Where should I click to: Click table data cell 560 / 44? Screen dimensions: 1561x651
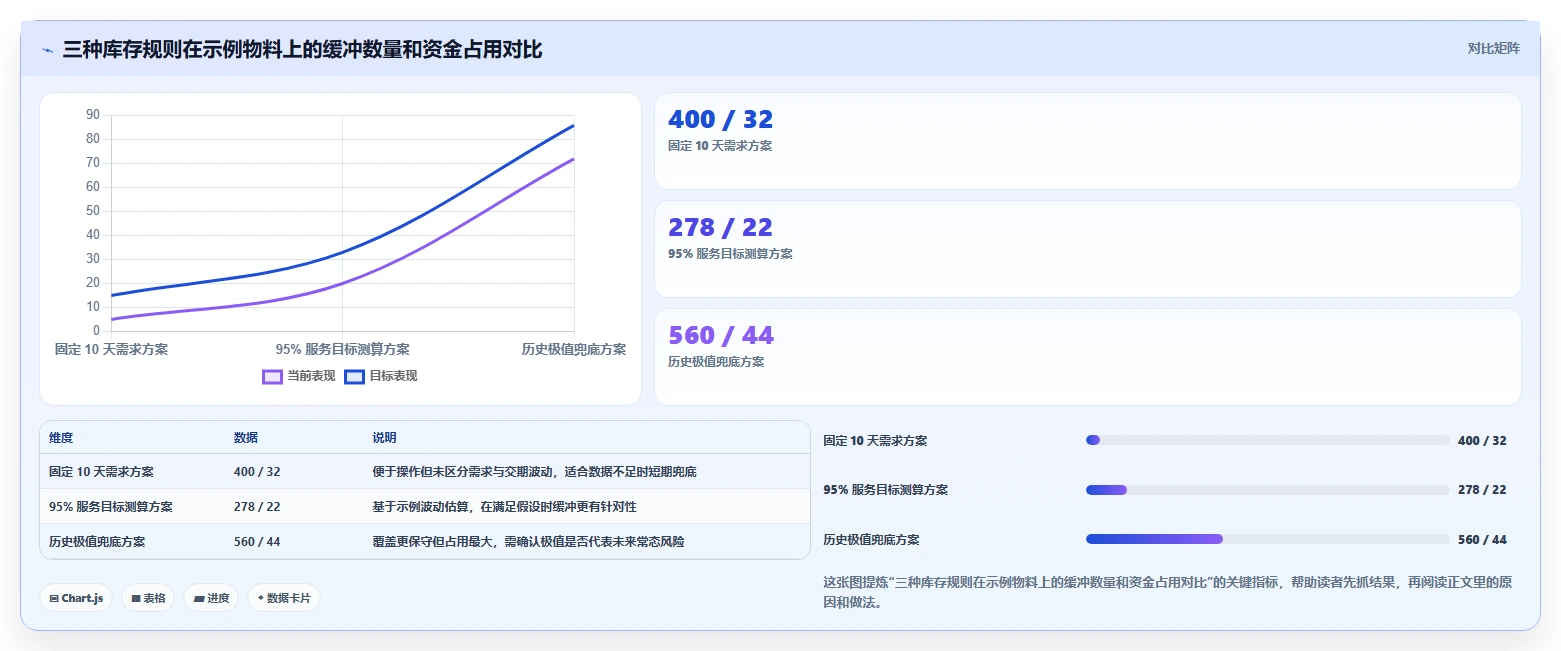pyautogui.click(x=257, y=542)
